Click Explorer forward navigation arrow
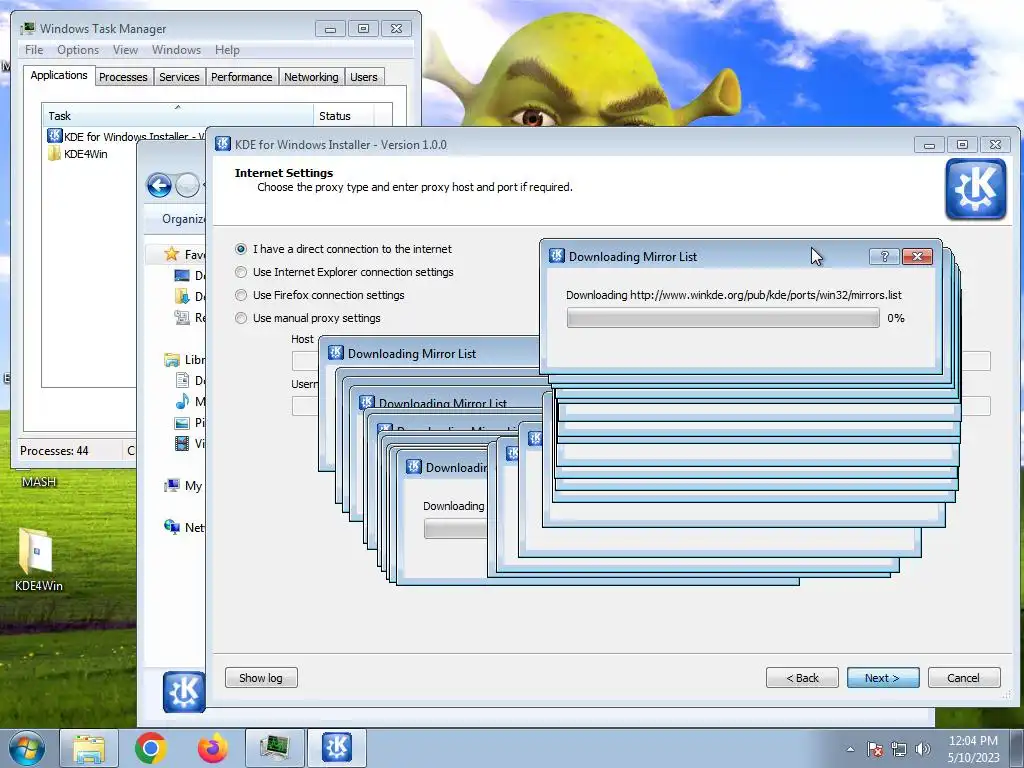This screenshot has width=1024, height=768. pyautogui.click(x=187, y=186)
